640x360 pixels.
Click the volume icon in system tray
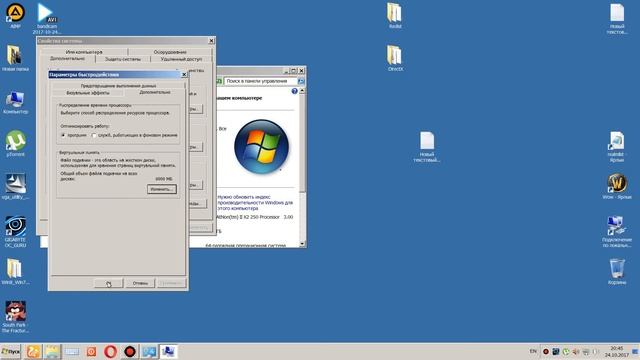click(576, 351)
